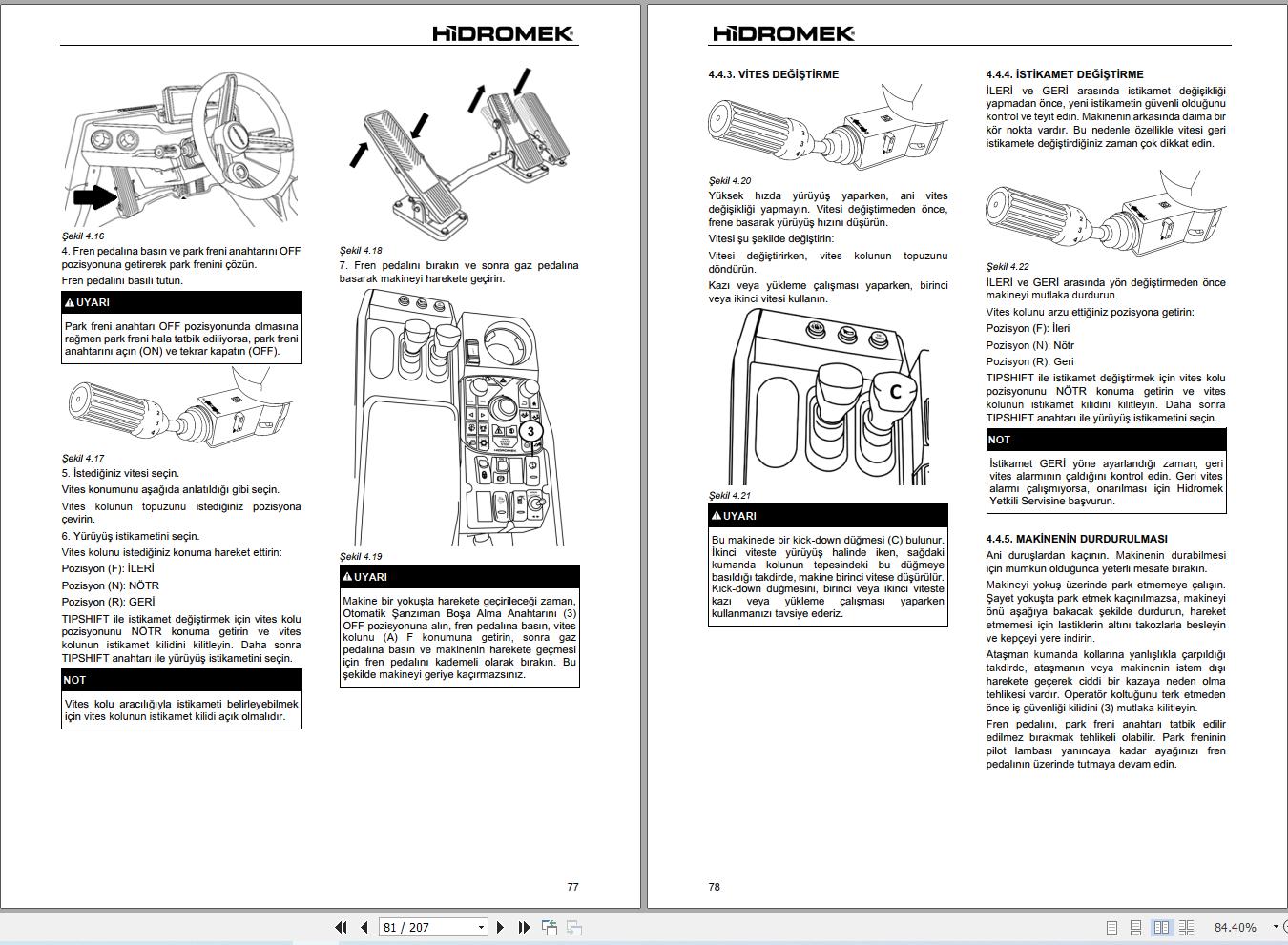Click the HIDROMEK logo on page 77

tap(504, 33)
